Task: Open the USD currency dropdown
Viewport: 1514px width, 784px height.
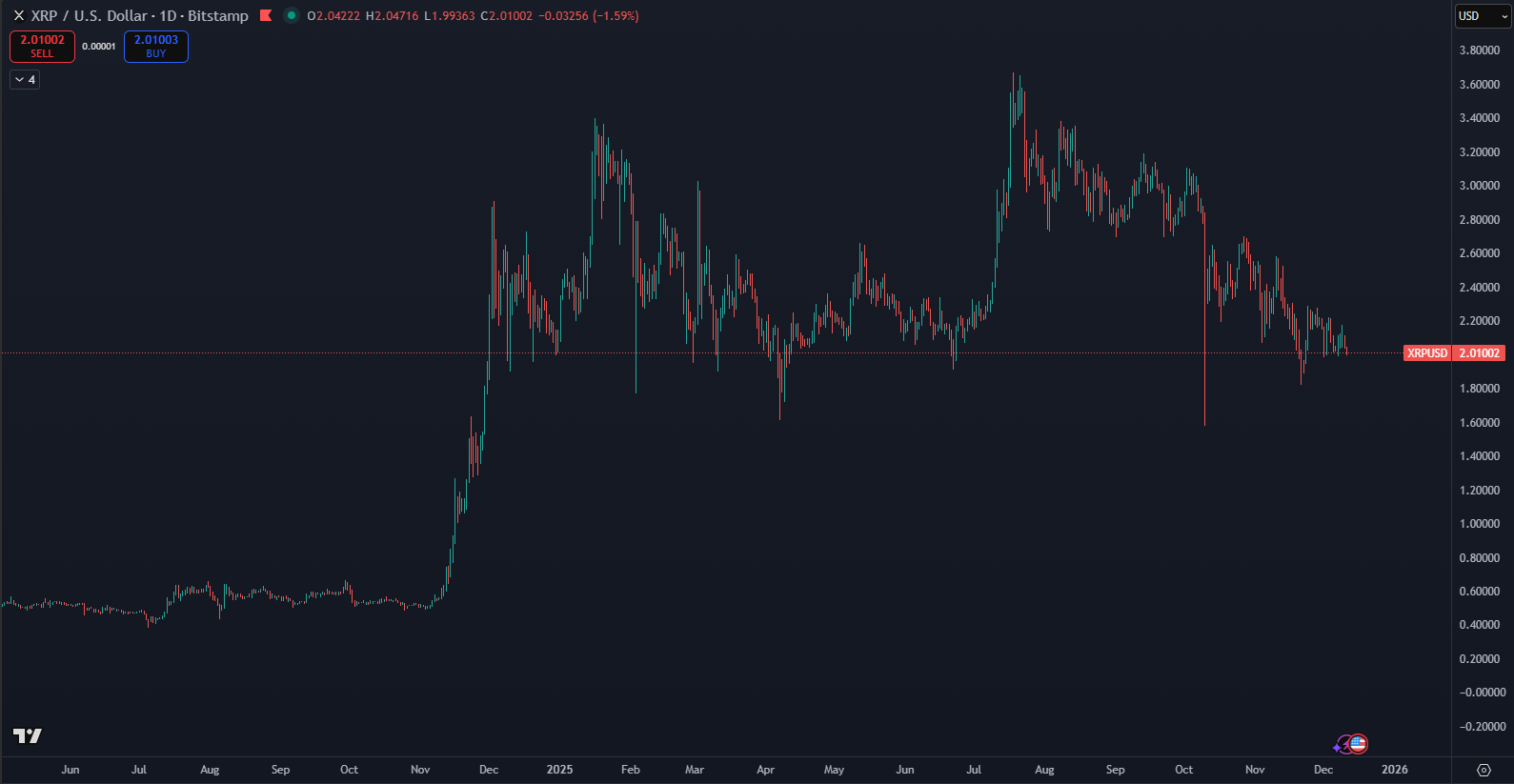Action: [x=1483, y=16]
